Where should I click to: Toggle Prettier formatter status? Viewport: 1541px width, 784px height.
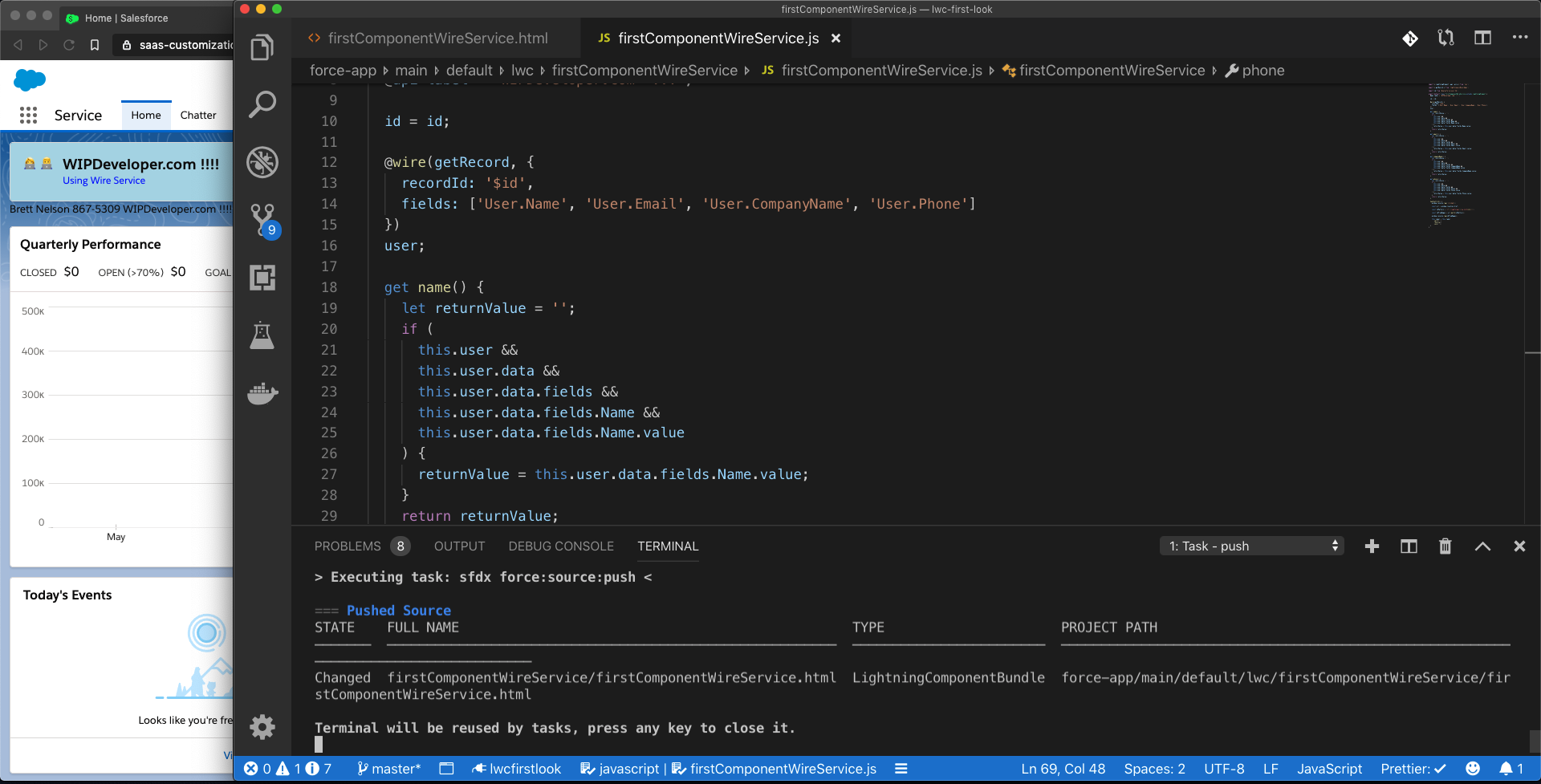1413,769
